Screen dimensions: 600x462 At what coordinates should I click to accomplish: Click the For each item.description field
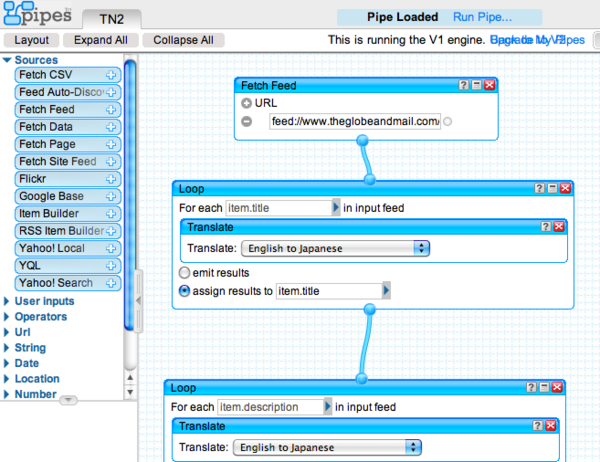(271, 407)
